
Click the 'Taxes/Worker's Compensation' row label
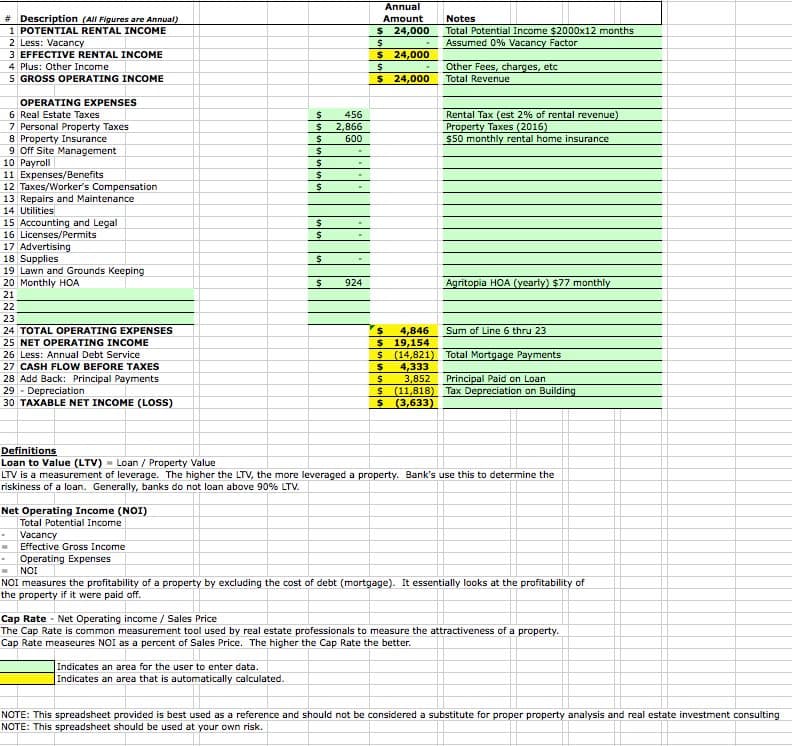click(x=88, y=187)
